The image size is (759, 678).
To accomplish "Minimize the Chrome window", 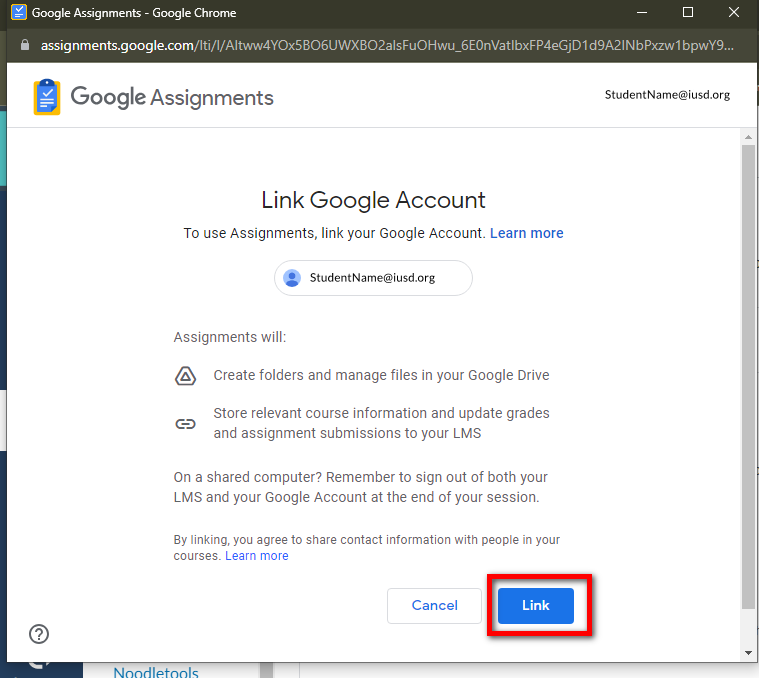I will click(x=642, y=13).
